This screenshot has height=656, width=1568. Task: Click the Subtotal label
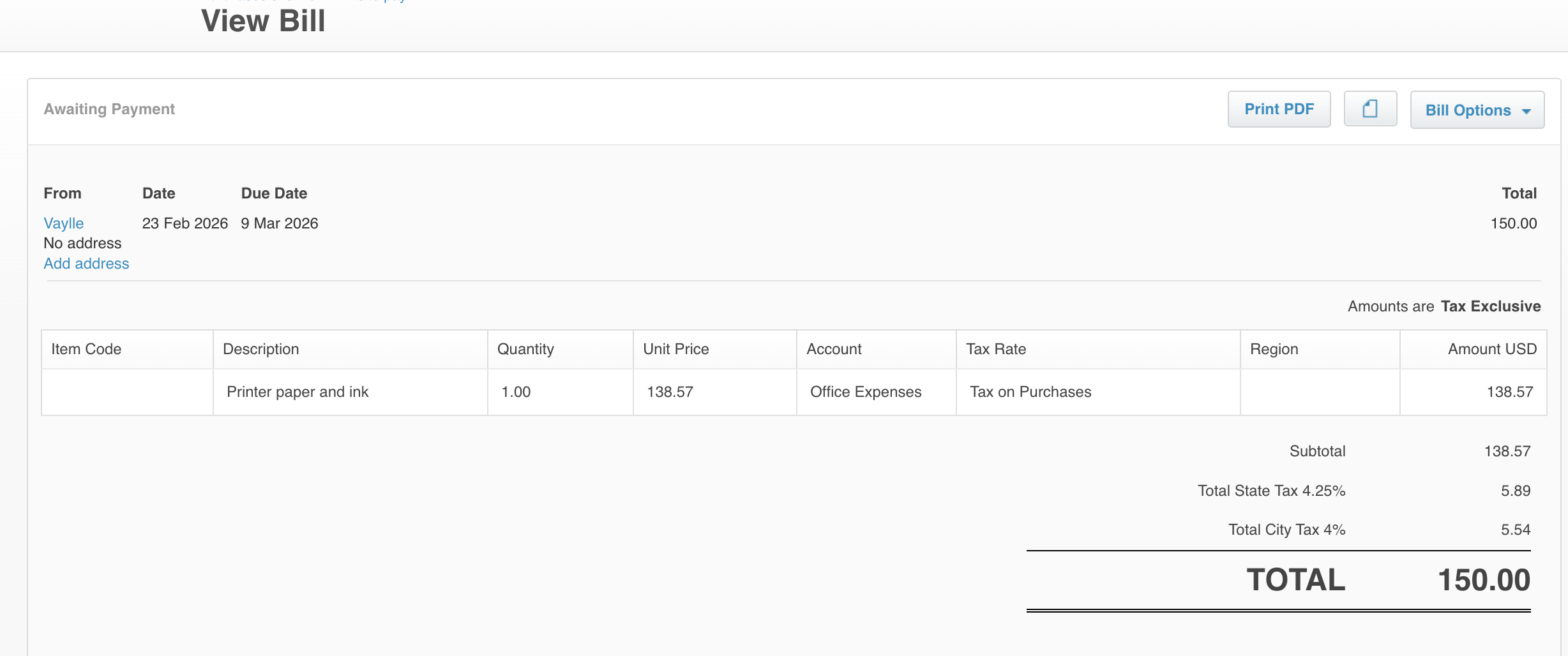[1317, 451]
